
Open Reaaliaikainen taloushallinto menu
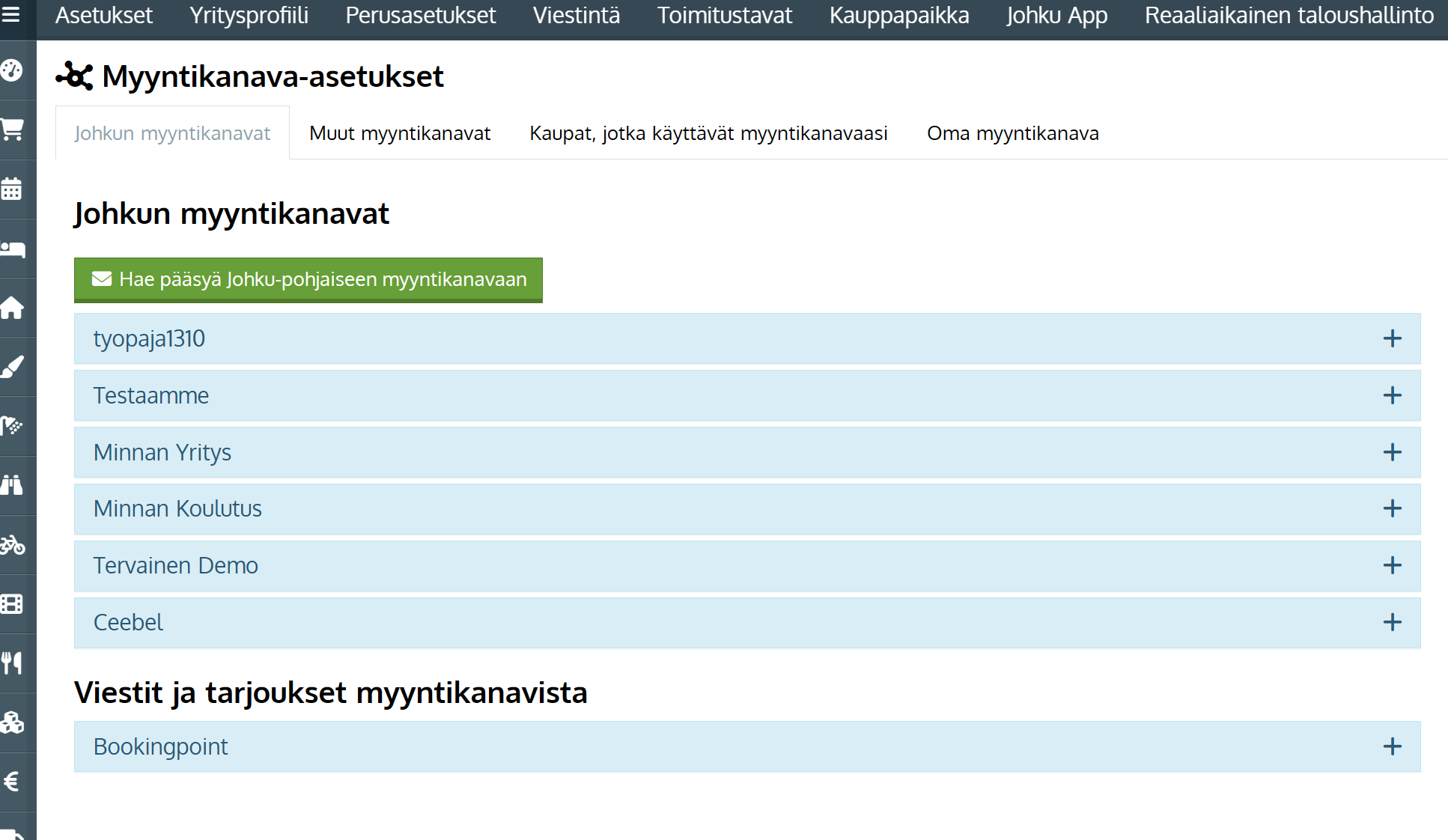1289,15
